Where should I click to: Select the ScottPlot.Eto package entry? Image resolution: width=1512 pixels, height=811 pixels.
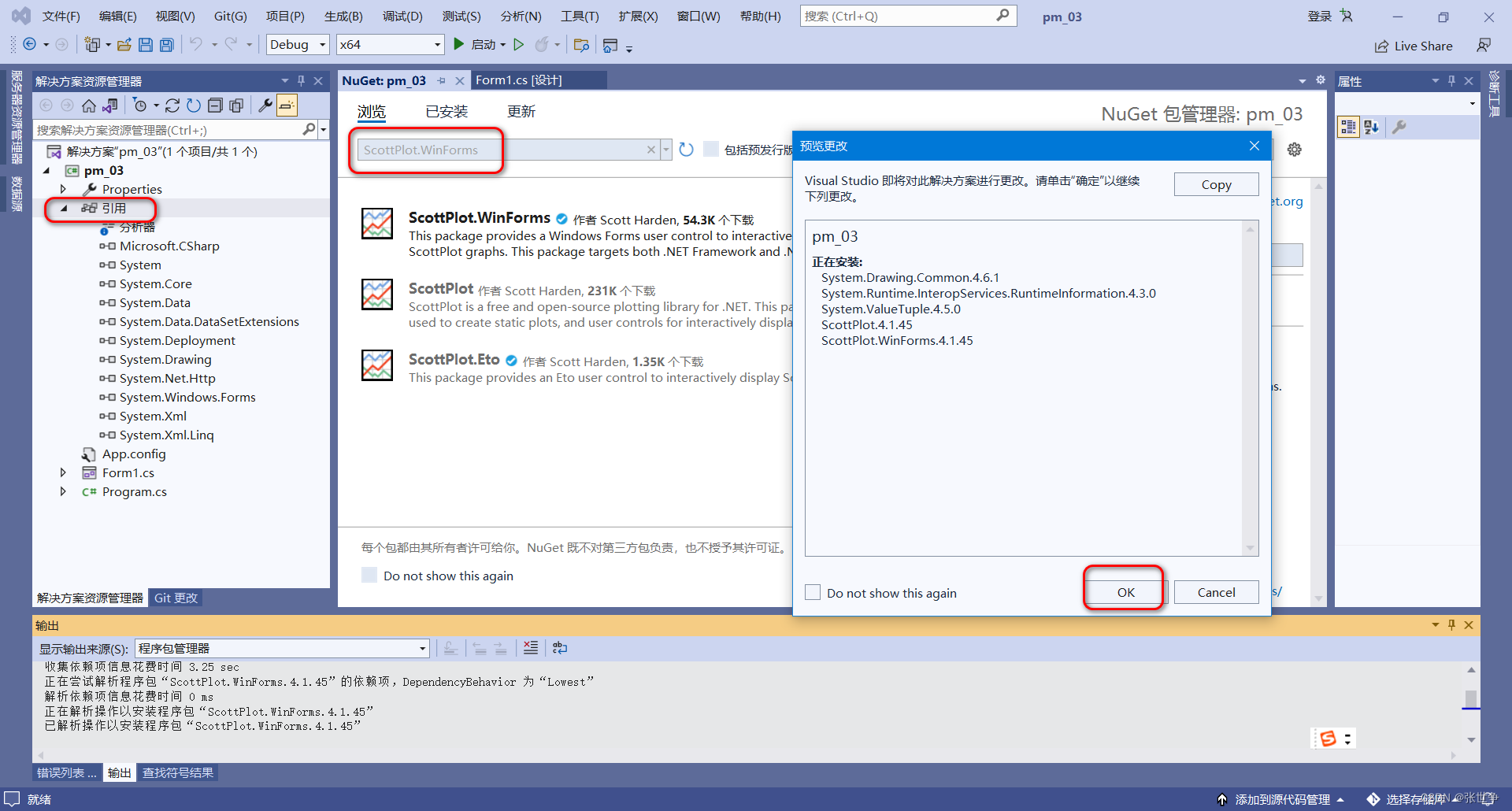click(x=575, y=368)
